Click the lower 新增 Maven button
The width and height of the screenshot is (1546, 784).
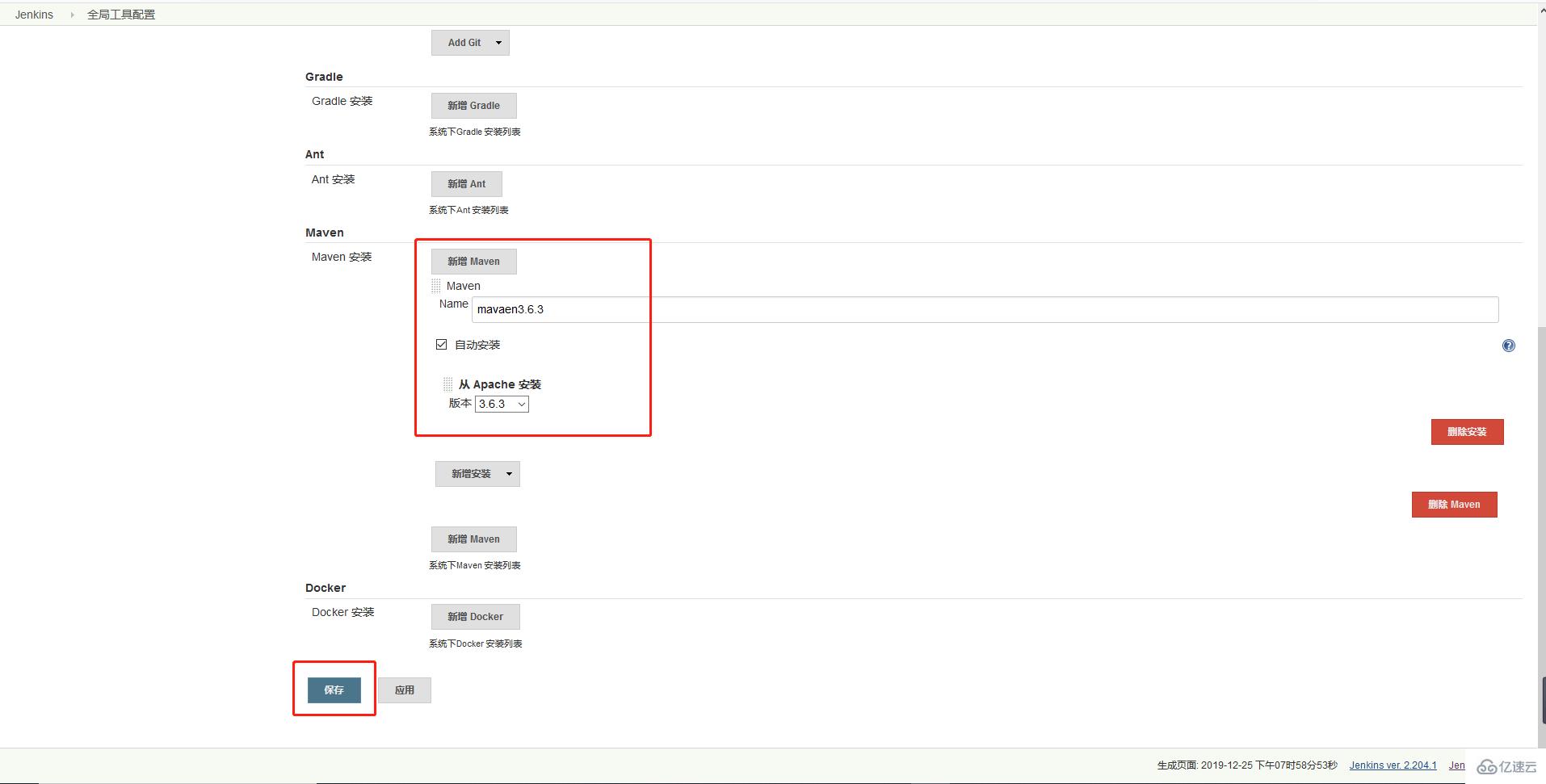(473, 539)
